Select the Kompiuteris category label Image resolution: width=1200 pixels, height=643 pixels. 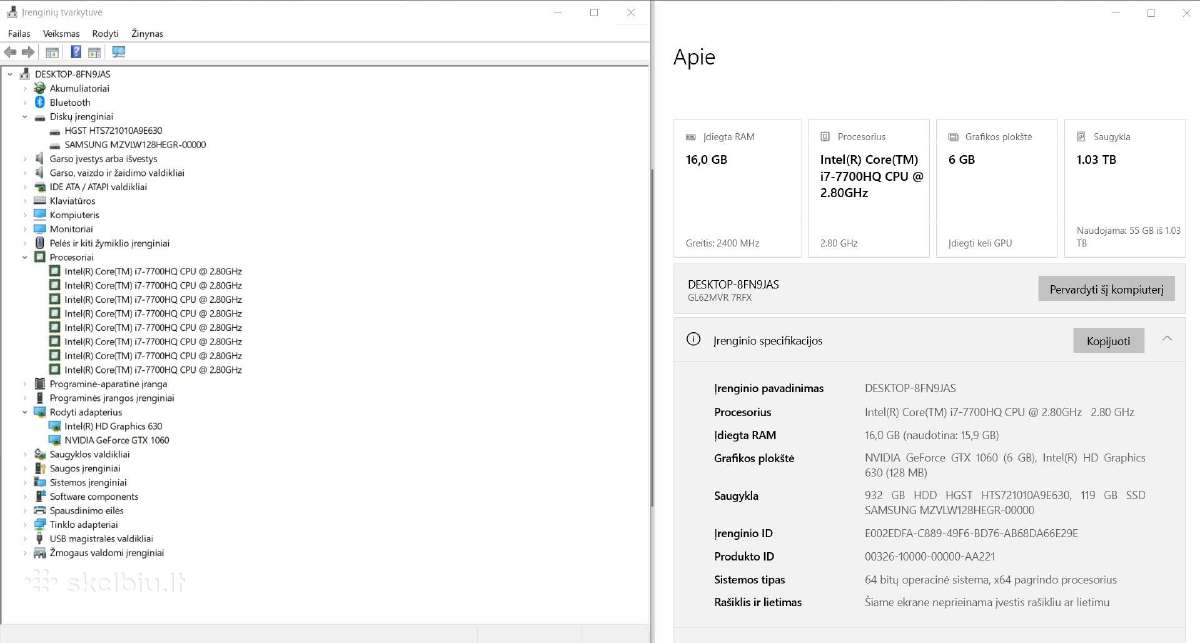click(75, 214)
